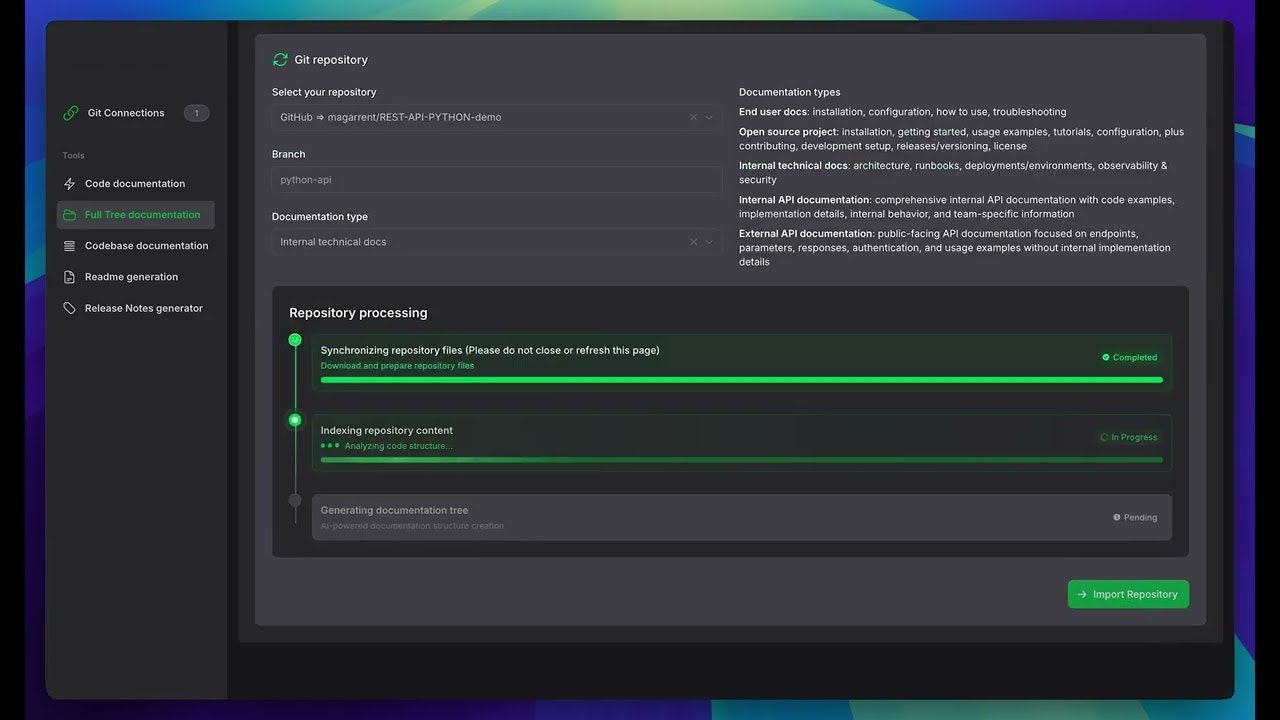1280x720 pixels.
Task: Open the repository selection dropdown chevron
Action: pyautogui.click(x=709, y=117)
